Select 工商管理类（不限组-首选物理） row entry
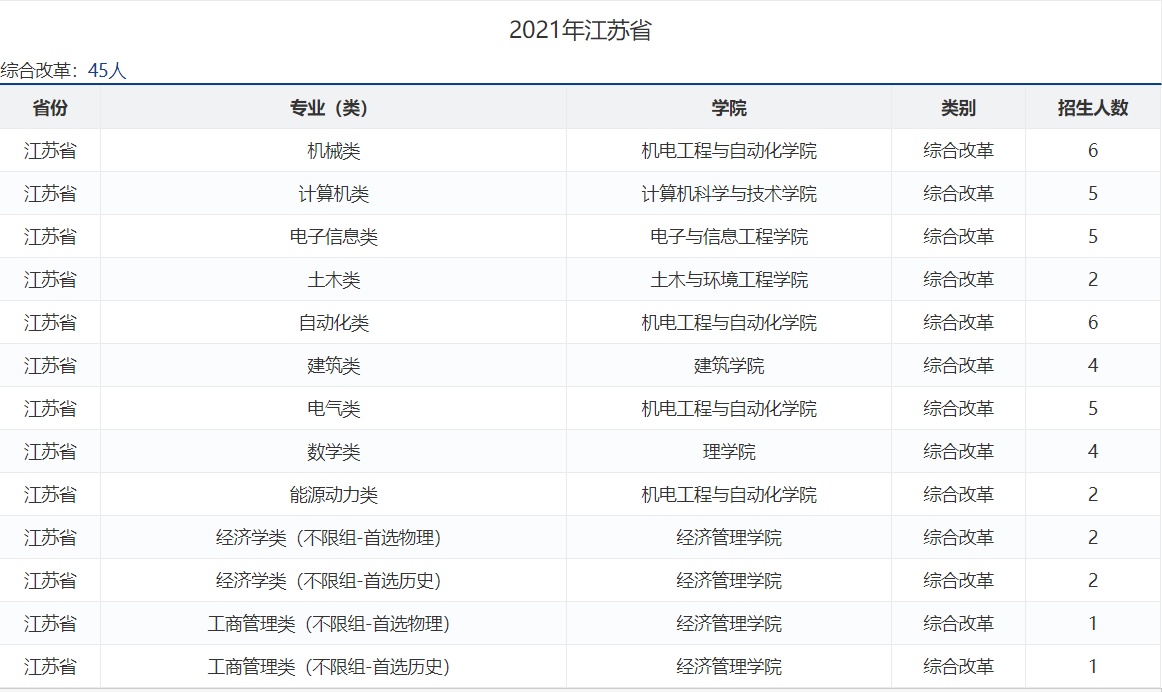 (329, 624)
